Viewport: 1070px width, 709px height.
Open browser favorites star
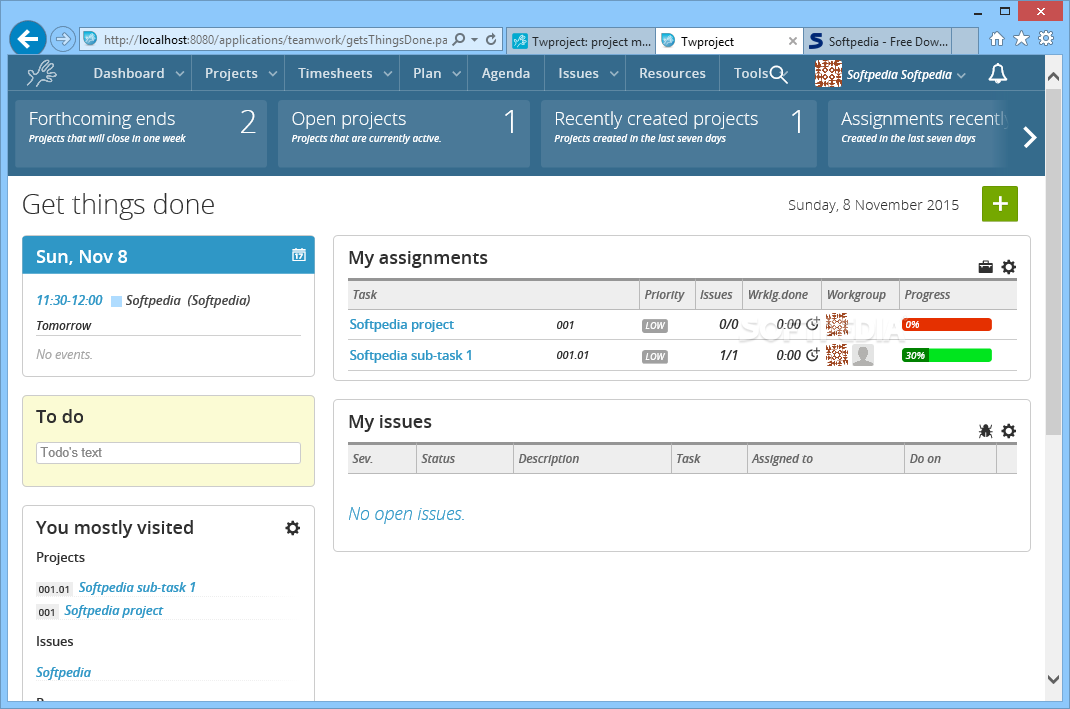coord(1021,38)
